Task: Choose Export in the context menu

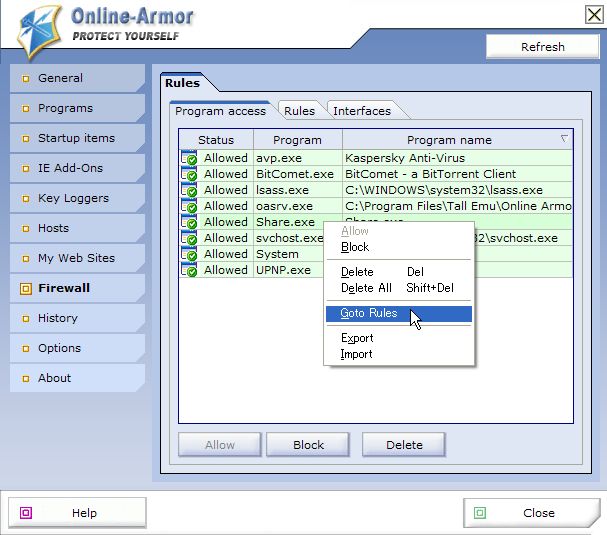Action: pyautogui.click(x=399, y=338)
